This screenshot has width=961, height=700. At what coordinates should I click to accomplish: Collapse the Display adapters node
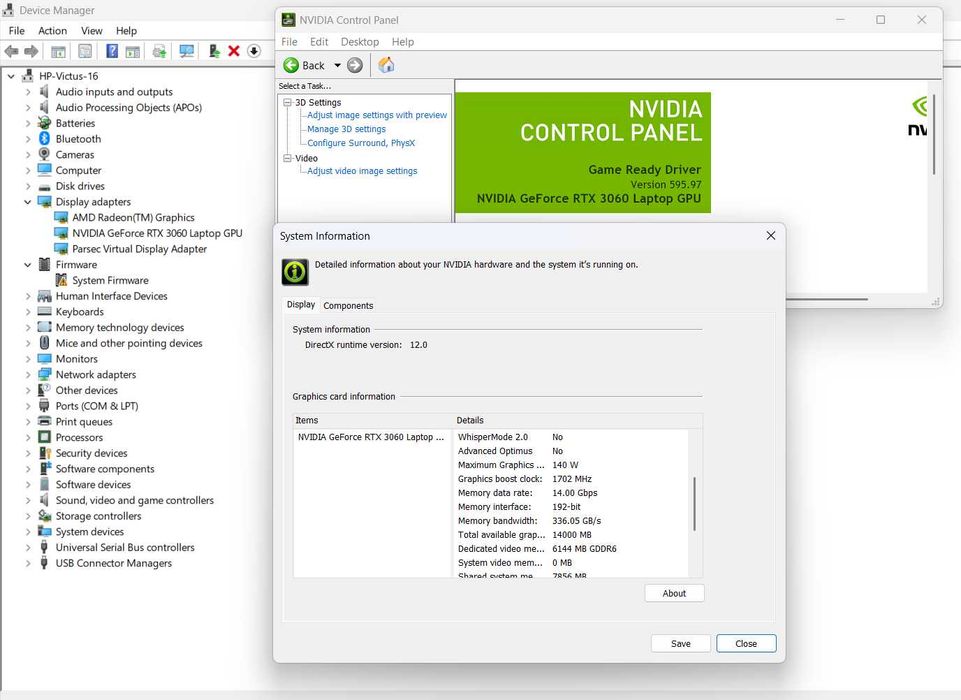coord(28,202)
